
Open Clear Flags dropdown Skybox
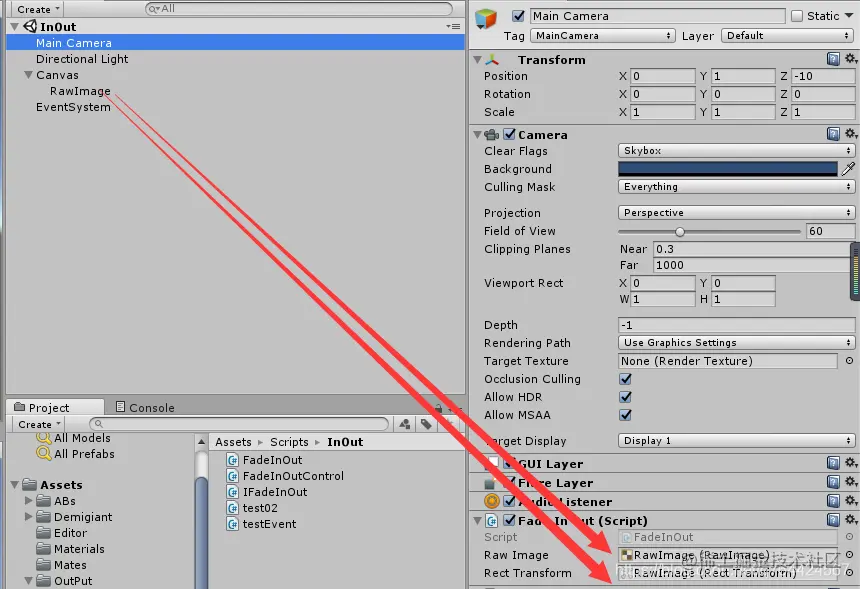click(736, 150)
